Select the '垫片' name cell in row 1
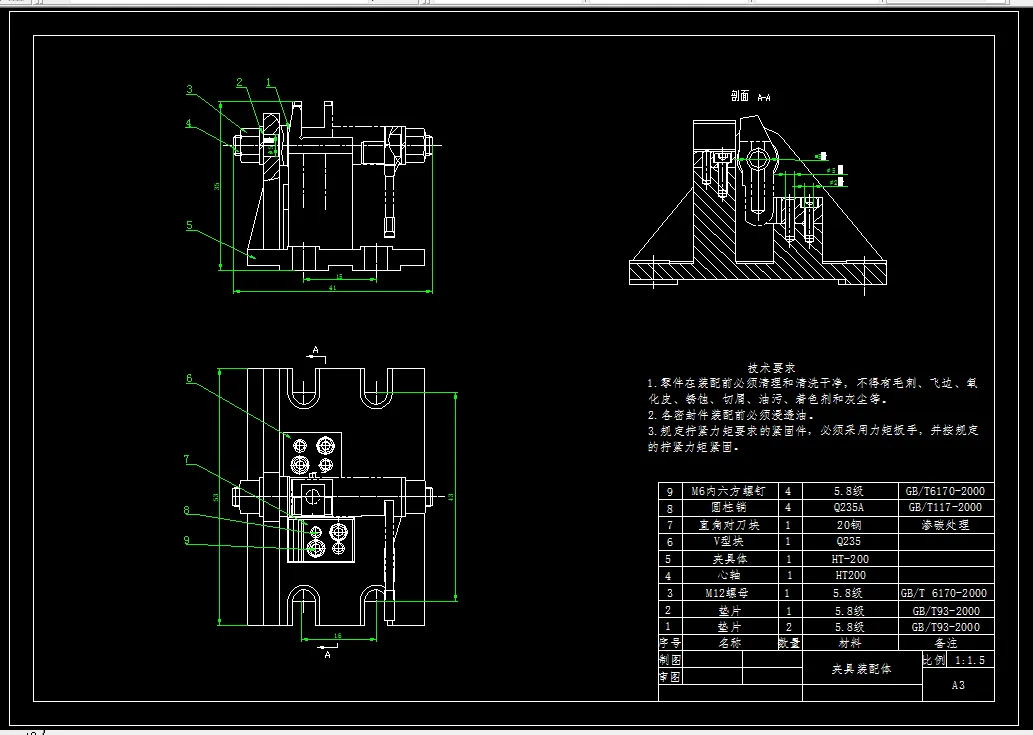This screenshot has height=735, width=1033. [x=729, y=627]
